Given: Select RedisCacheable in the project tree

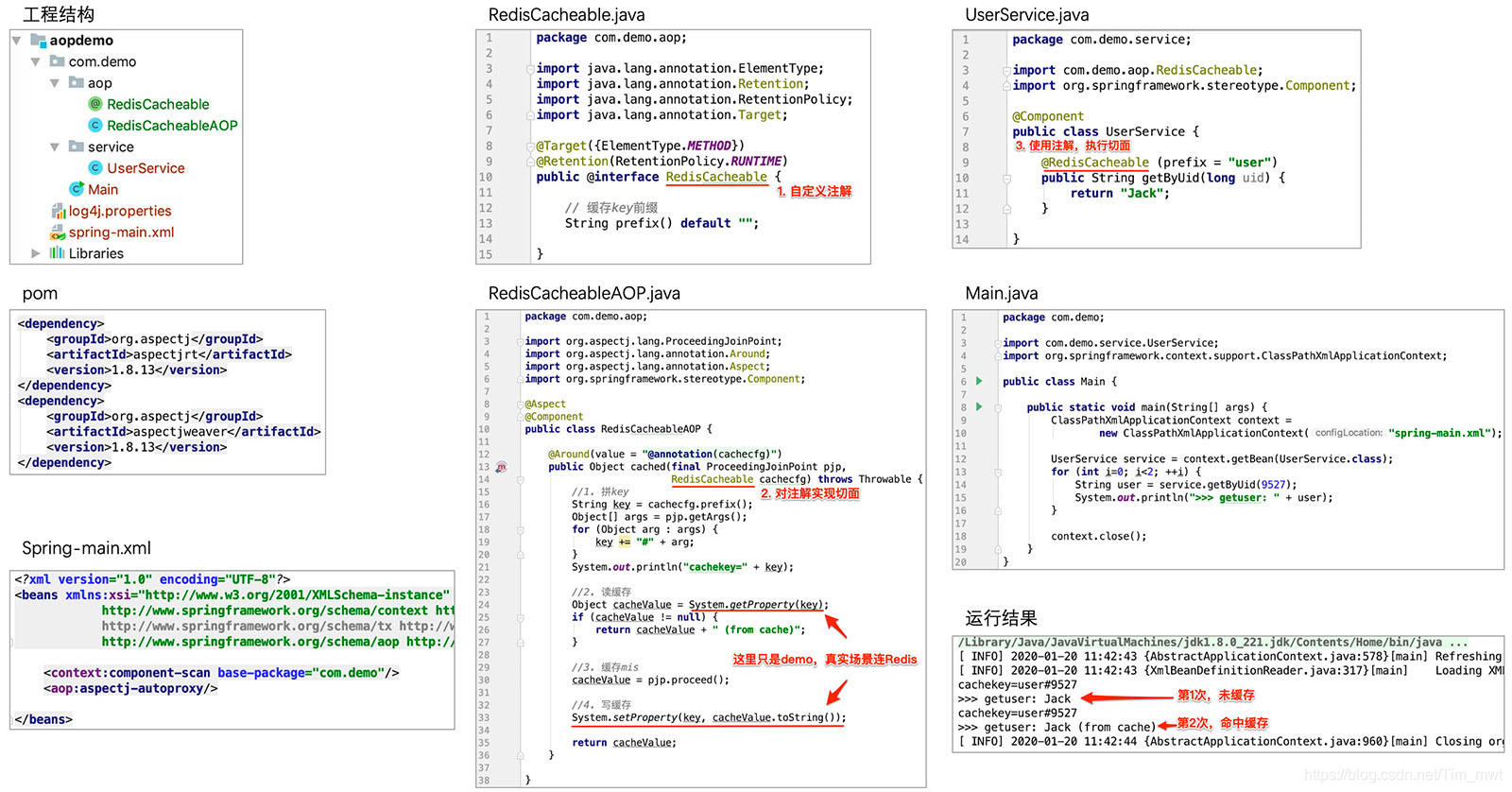Looking at the screenshot, I should tap(158, 104).
